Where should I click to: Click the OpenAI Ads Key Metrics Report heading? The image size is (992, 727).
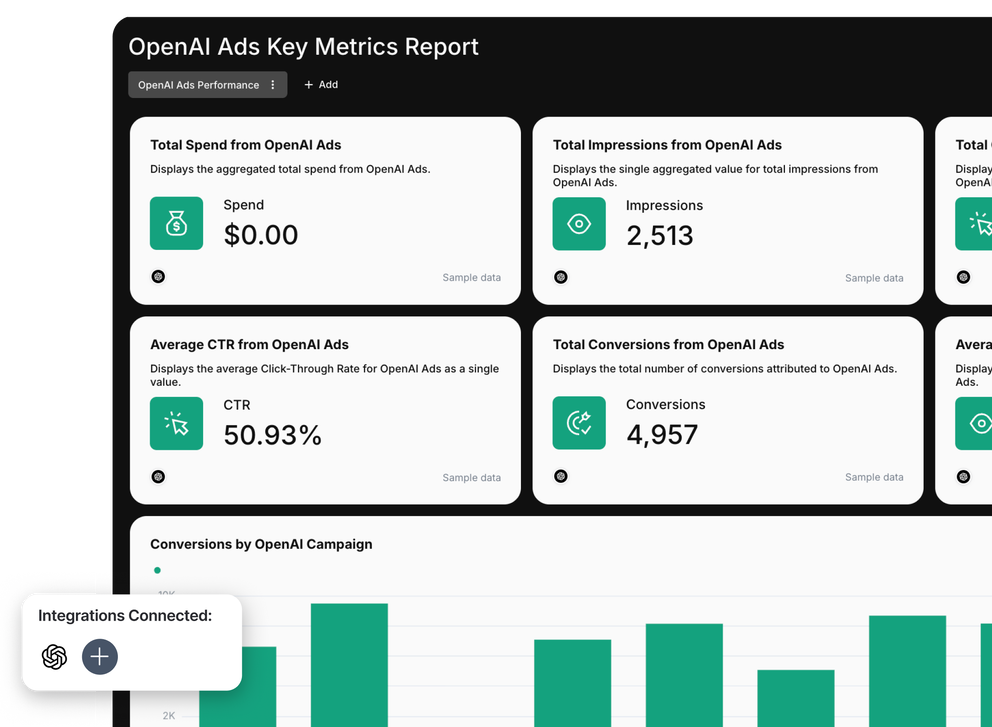(303, 47)
